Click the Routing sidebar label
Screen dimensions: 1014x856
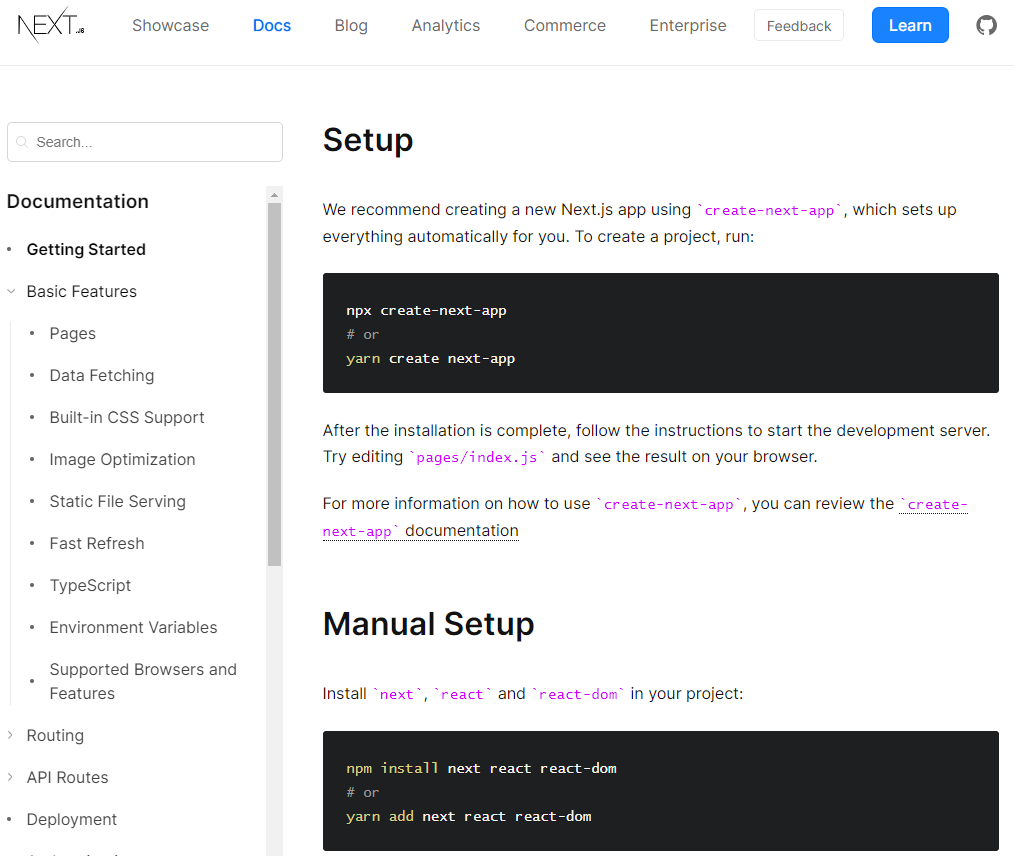point(55,736)
